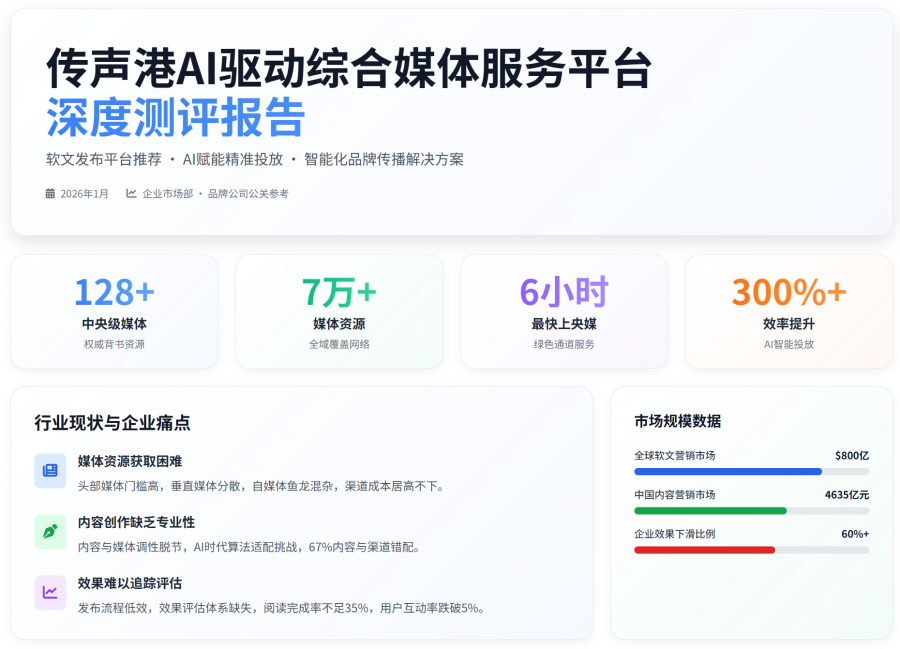The image size is (900, 649).
Task: Select the green pen icon for 内容创作缺乏专业性
Action: click(50, 532)
